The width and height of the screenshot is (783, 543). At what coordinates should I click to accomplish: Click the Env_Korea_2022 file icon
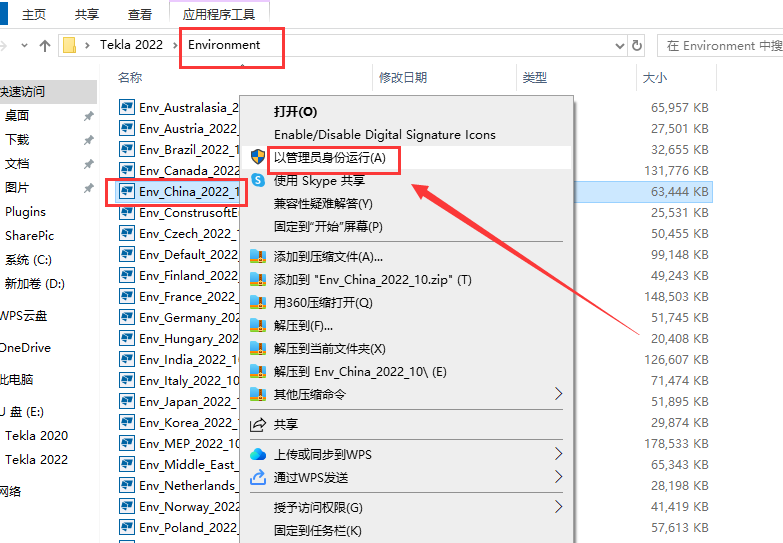point(127,422)
